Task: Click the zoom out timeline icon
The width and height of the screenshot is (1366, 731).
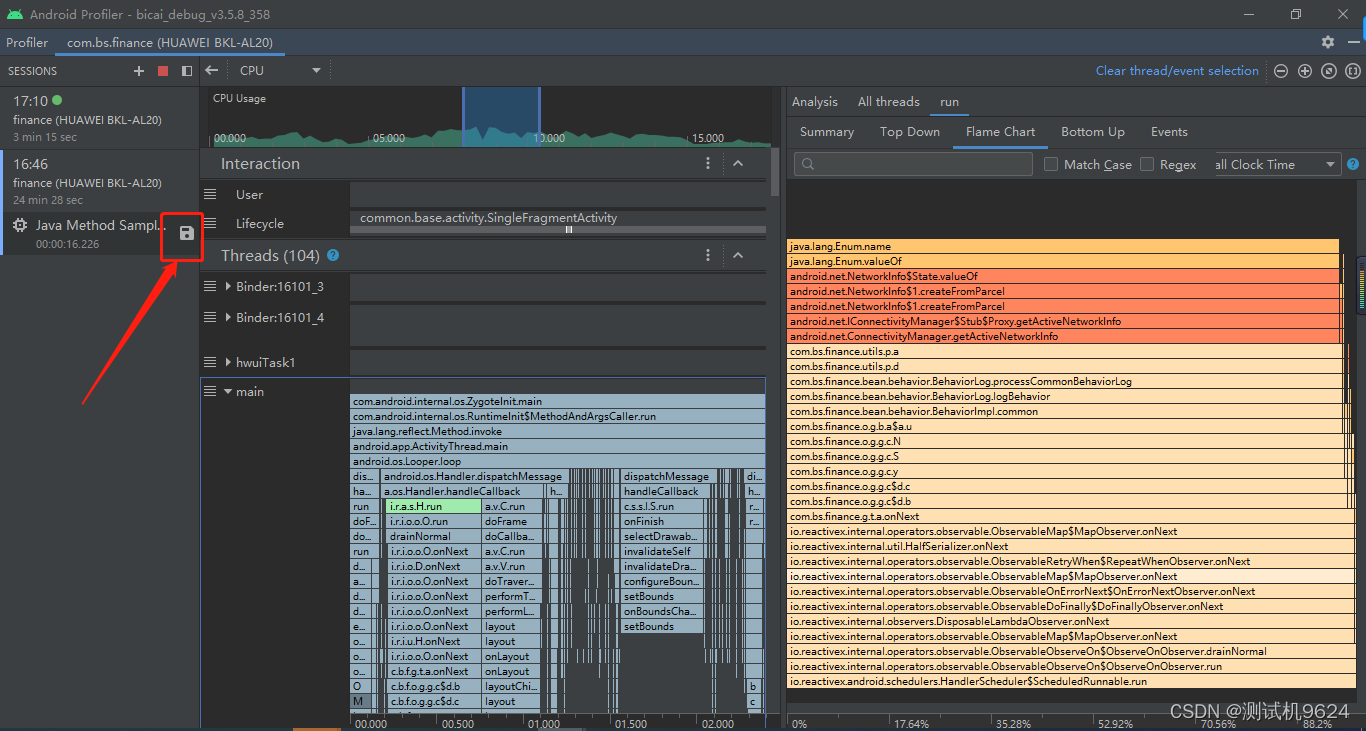Action: tap(1281, 71)
